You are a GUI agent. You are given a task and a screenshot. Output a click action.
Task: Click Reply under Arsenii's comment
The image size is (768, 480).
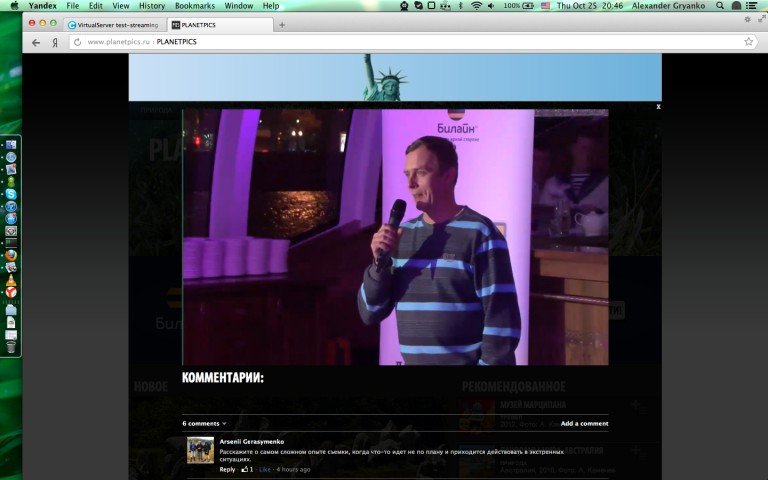(x=227, y=469)
